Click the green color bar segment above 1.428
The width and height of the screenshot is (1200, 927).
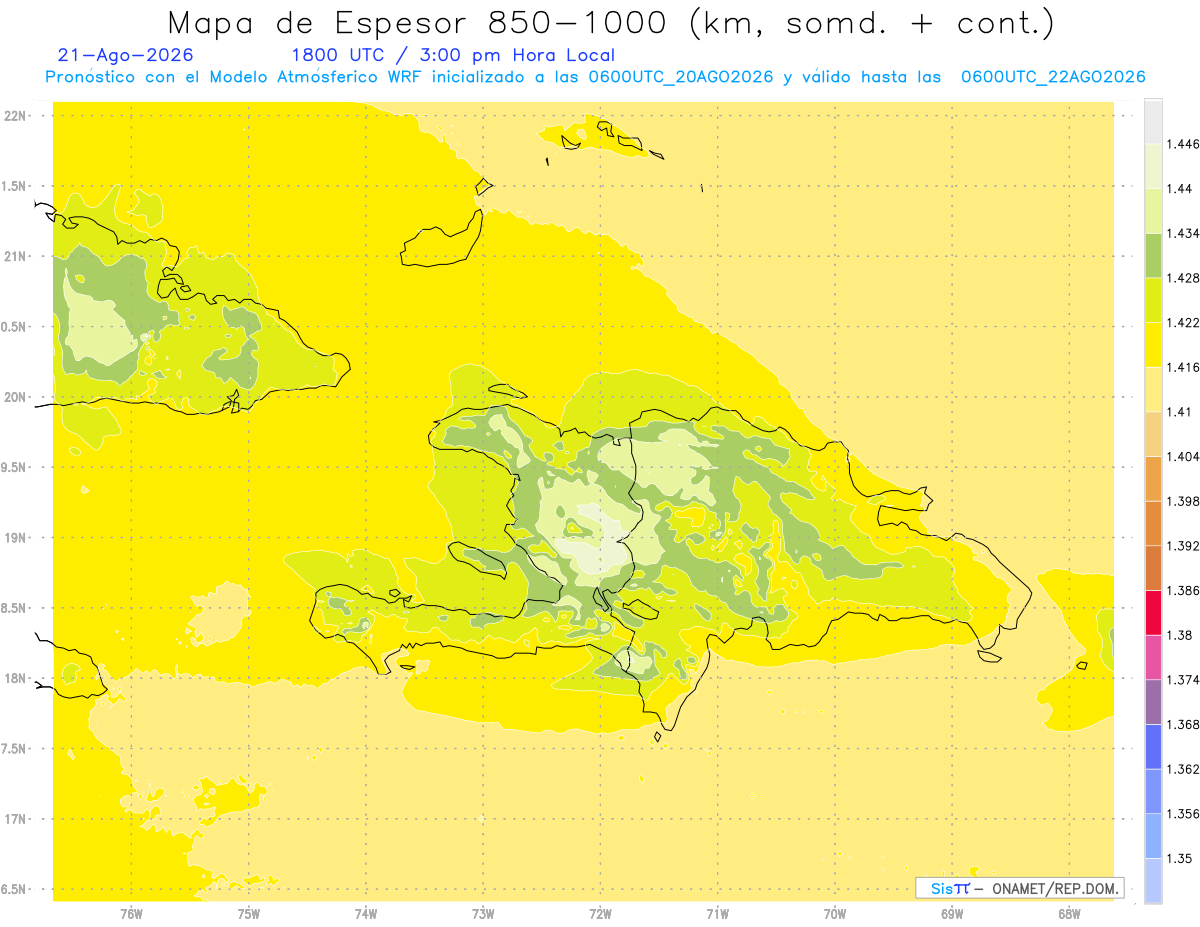click(x=1153, y=255)
